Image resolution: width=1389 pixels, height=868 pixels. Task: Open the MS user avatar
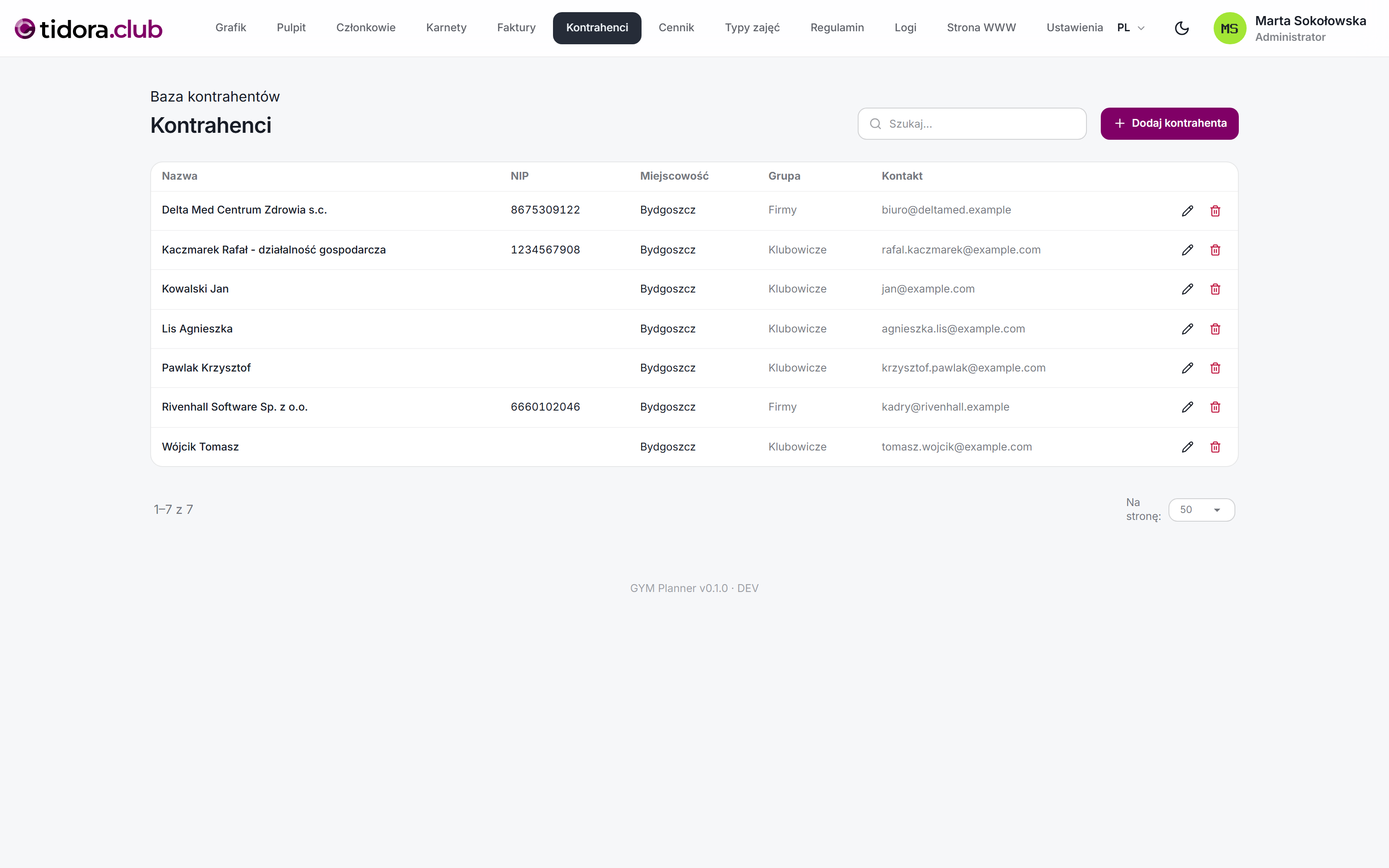pos(1229,28)
